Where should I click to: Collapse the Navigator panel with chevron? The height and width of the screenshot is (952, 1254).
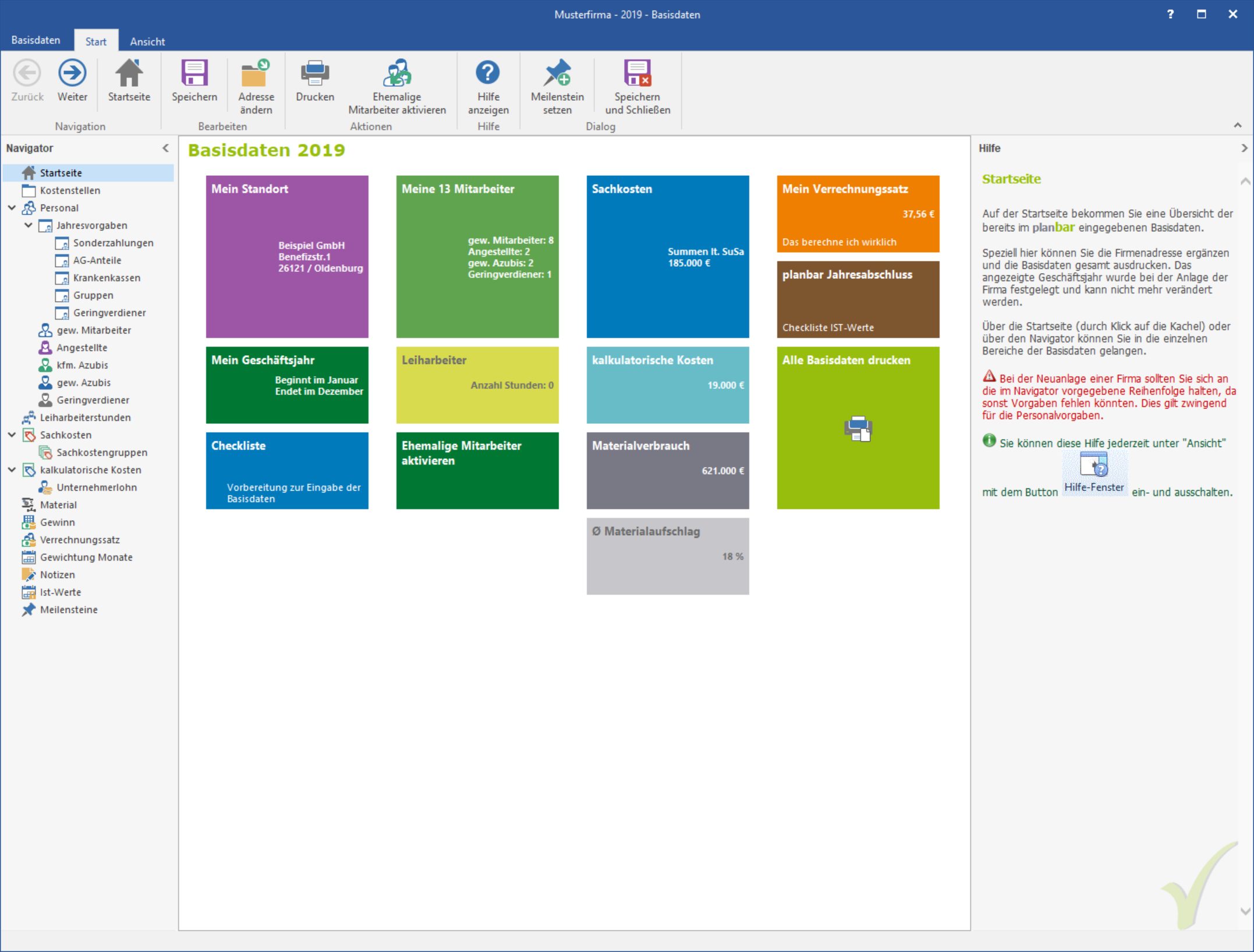click(x=166, y=148)
